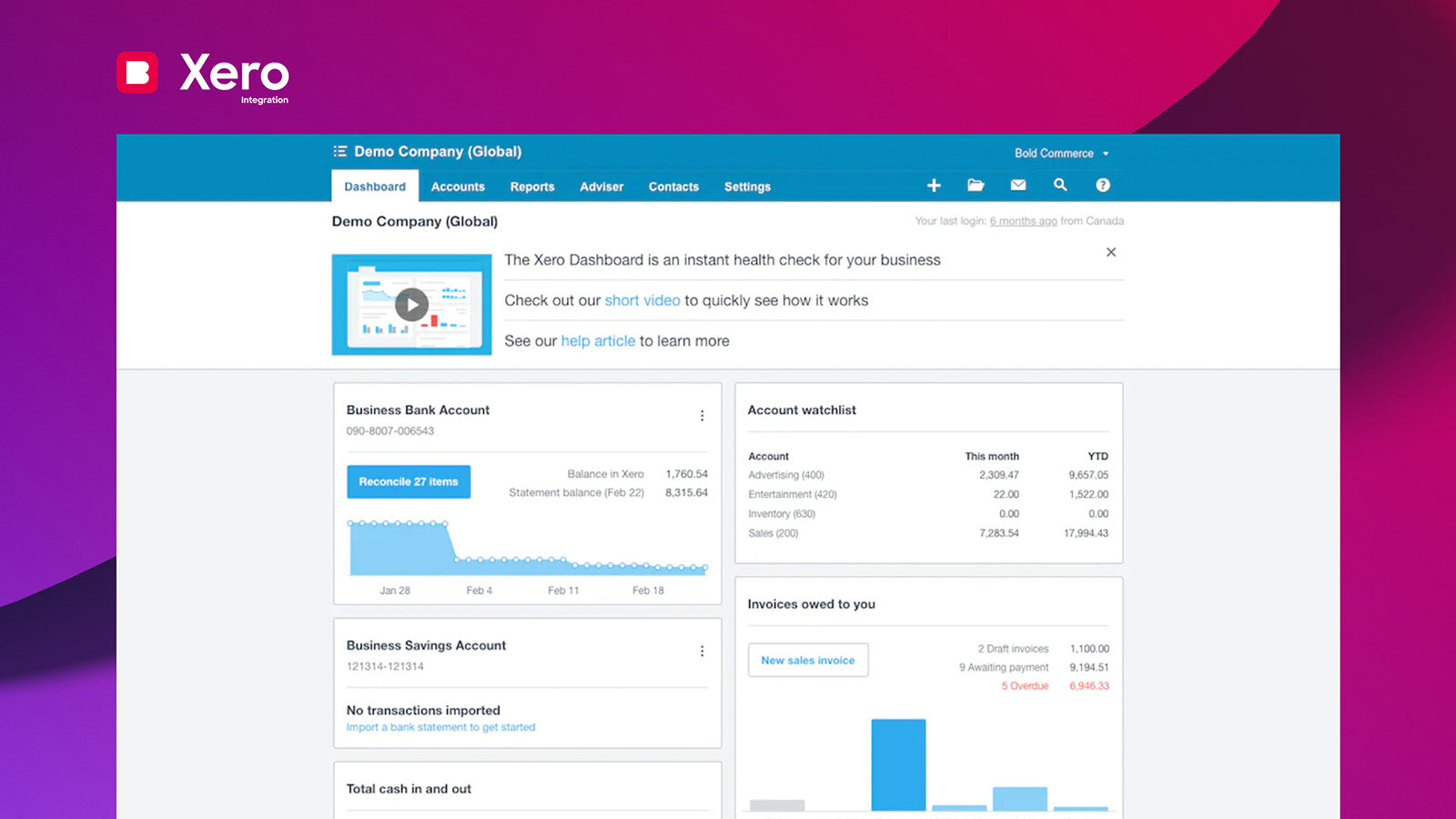1456x819 pixels.
Task: Open search with the magnifier icon
Action: pyautogui.click(x=1060, y=185)
